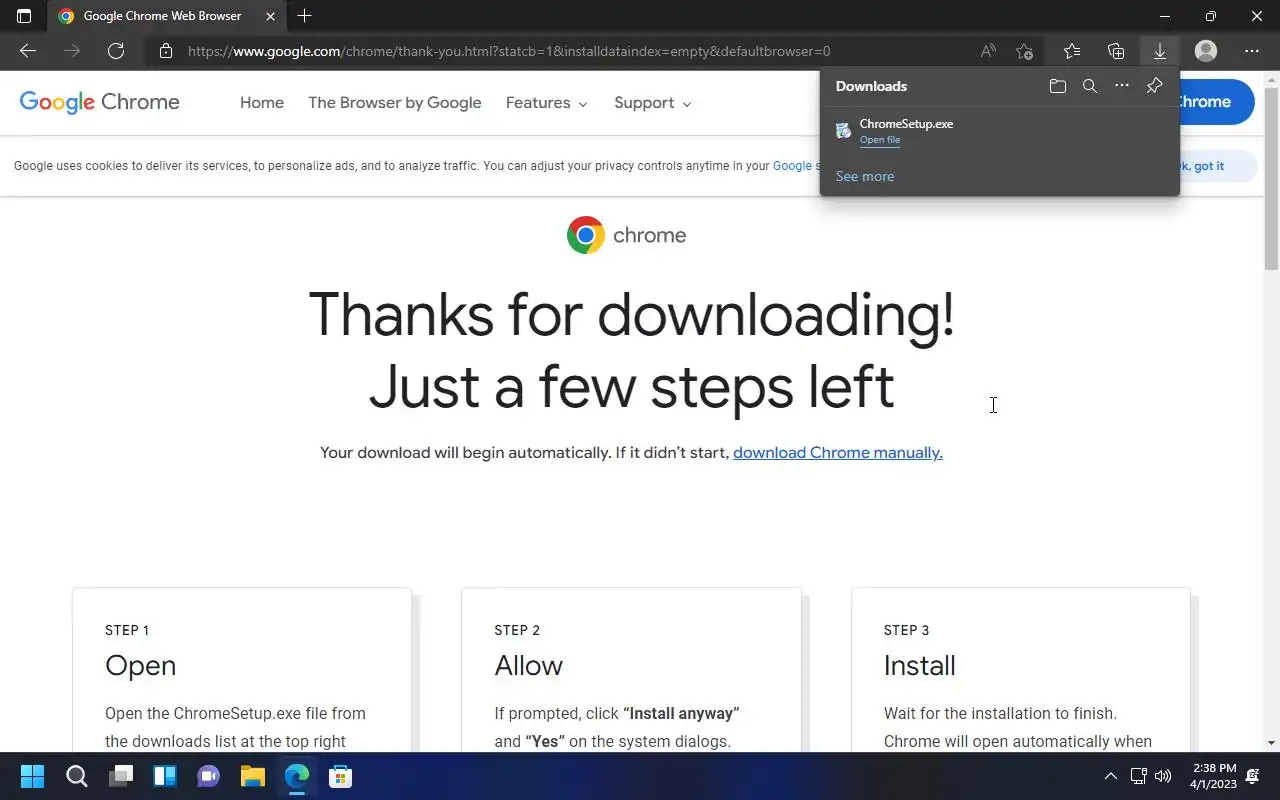
Task: Open The Browser by Google page
Action: (x=395, y=103)
